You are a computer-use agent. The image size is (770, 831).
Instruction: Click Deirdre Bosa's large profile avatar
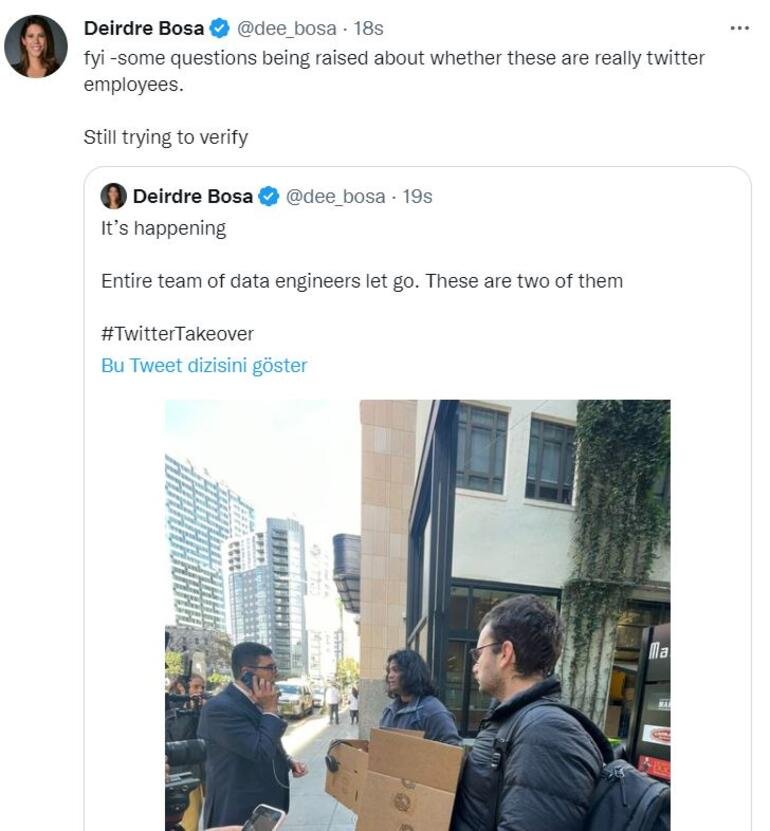tap(35, 46)
